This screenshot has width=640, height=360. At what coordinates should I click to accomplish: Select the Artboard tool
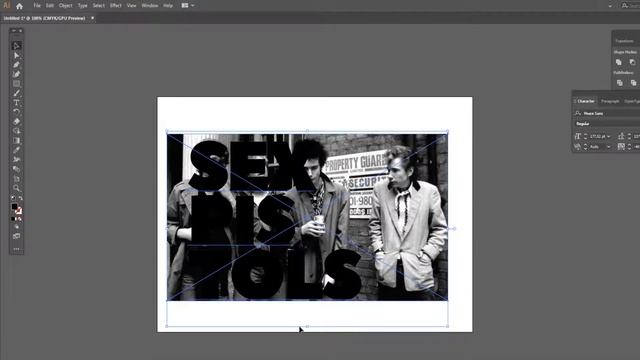[x=16, y=178]
